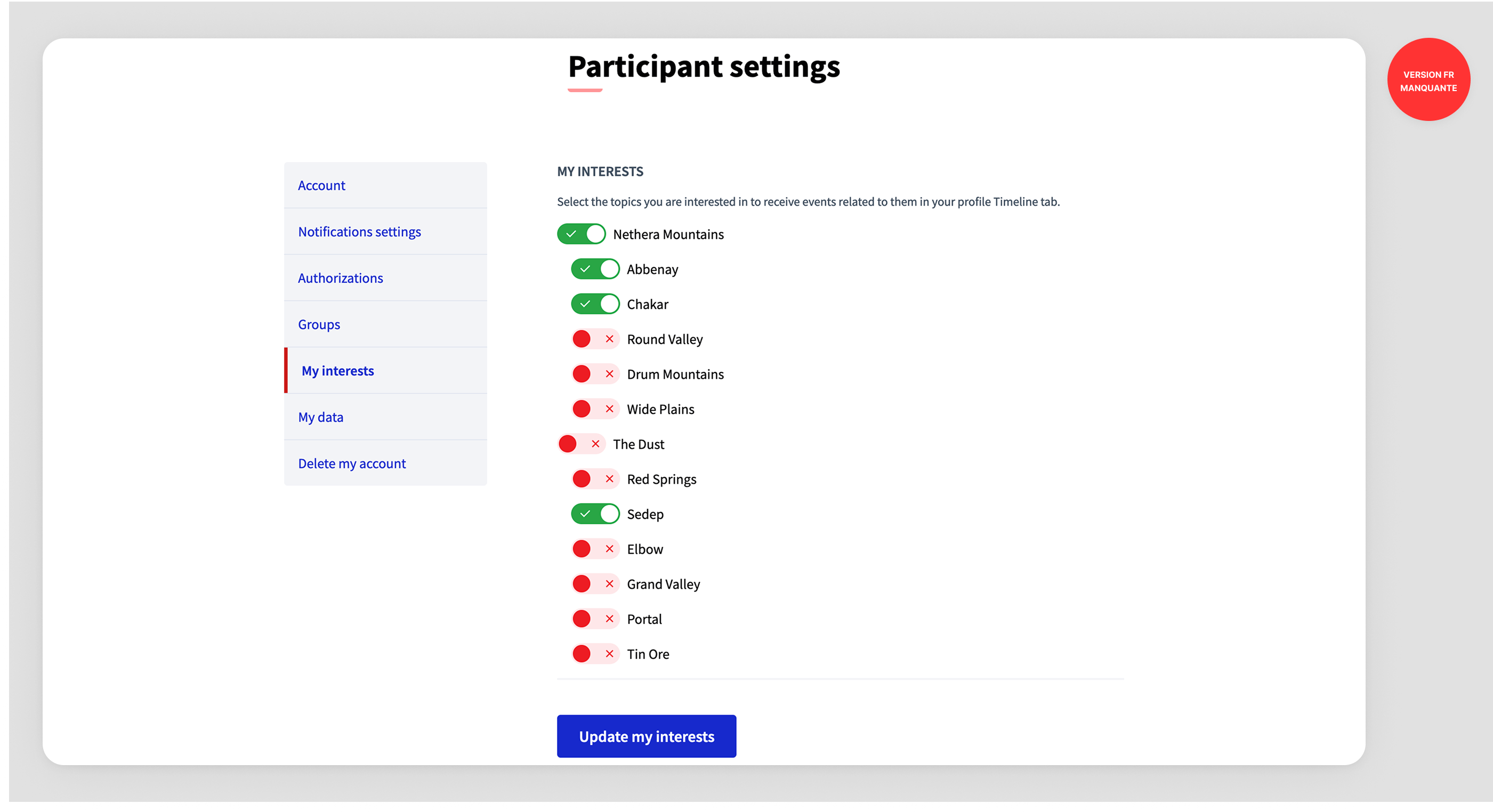Go to Delete my account
The image size is (1493, 812).
[385, 464]
